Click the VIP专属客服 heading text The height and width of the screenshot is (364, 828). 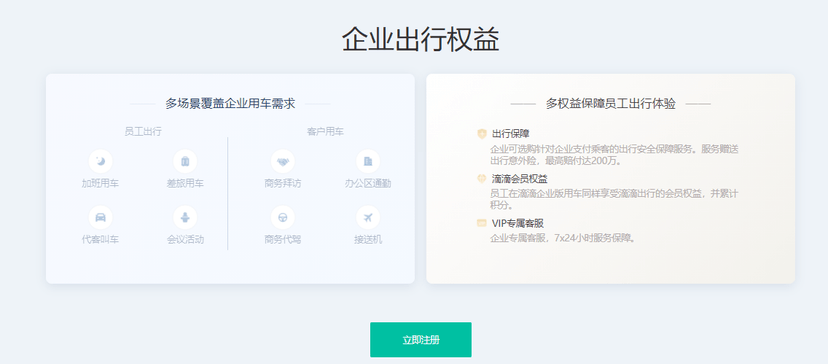click(518, 223)
